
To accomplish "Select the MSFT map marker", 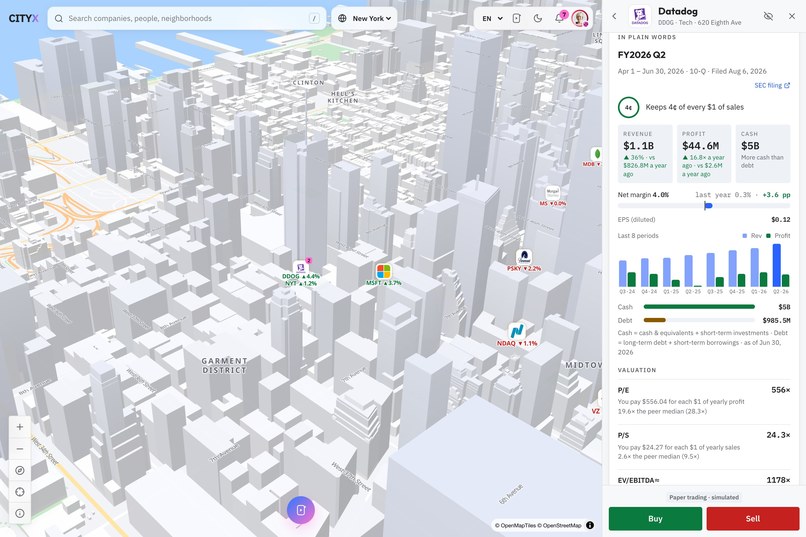I will tap(383, 275).
